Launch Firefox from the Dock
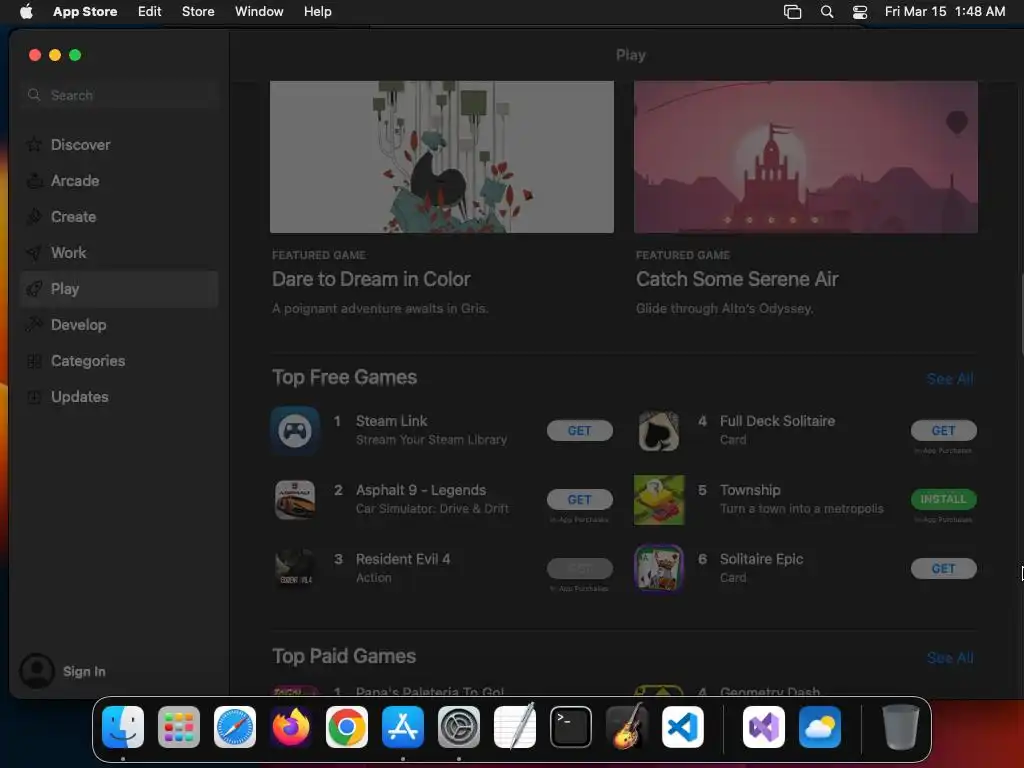1024x768 pixels. tap(291, 727)
